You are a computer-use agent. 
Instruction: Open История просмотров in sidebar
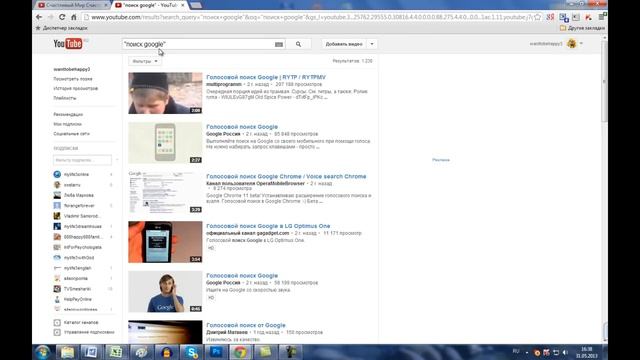[x=76, y=89]
